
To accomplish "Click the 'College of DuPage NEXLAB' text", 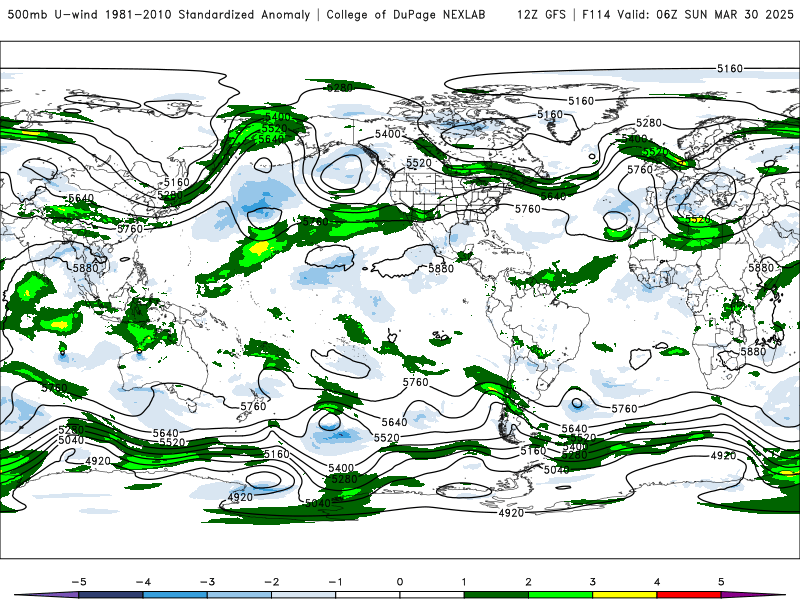I will point(406,14).
